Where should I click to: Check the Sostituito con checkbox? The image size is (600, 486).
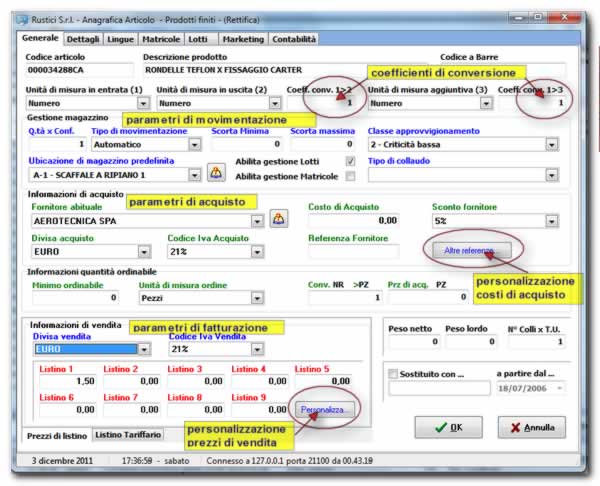pos(393,374)
